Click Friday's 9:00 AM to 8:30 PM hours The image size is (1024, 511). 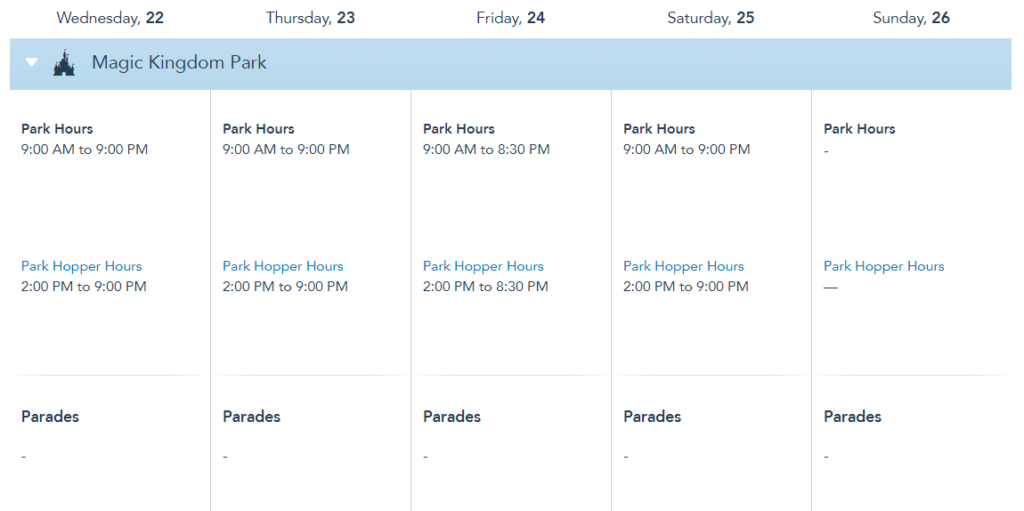click(x=486, y=150)
